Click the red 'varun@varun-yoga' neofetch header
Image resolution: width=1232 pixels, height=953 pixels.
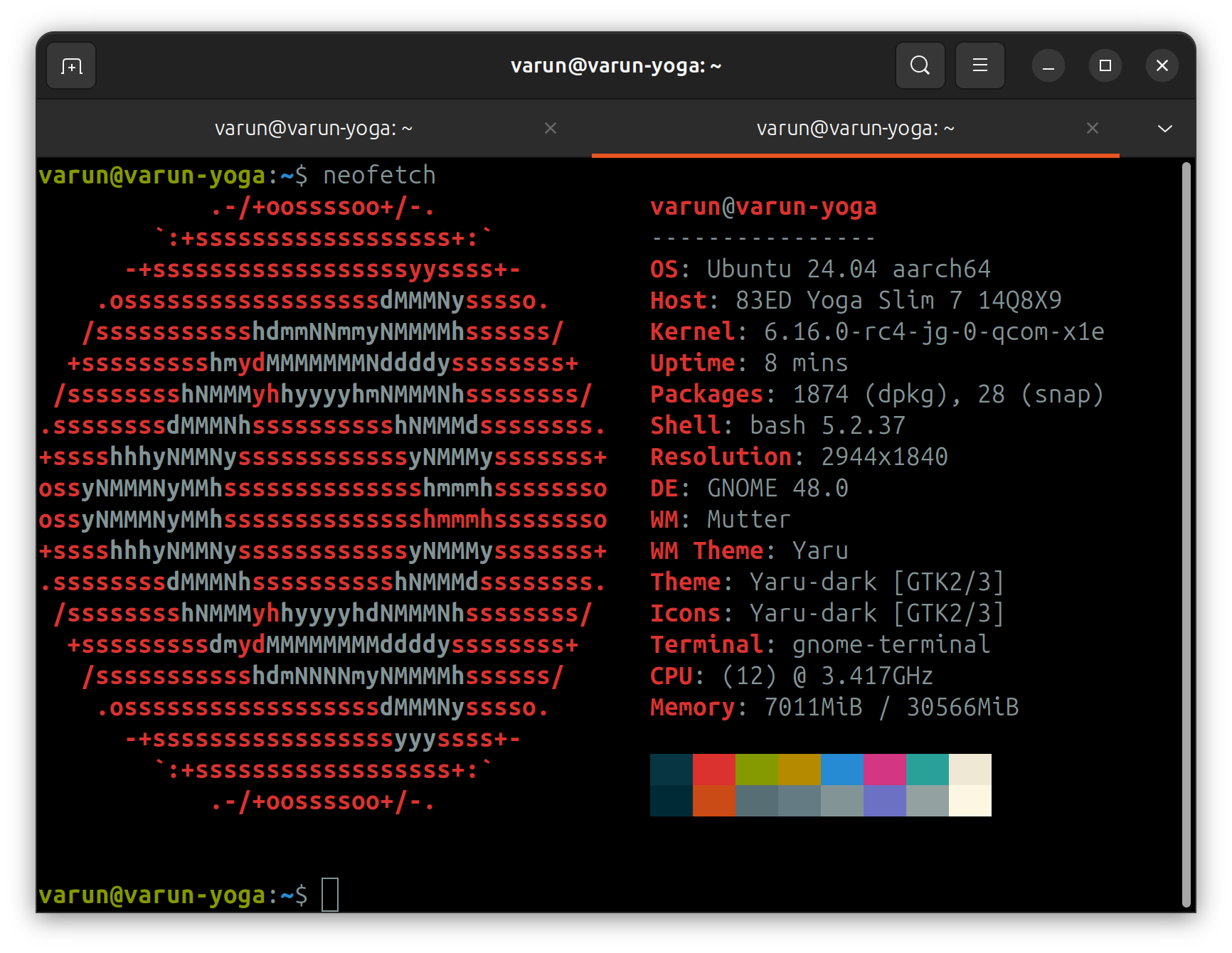(x=763, y=207)
